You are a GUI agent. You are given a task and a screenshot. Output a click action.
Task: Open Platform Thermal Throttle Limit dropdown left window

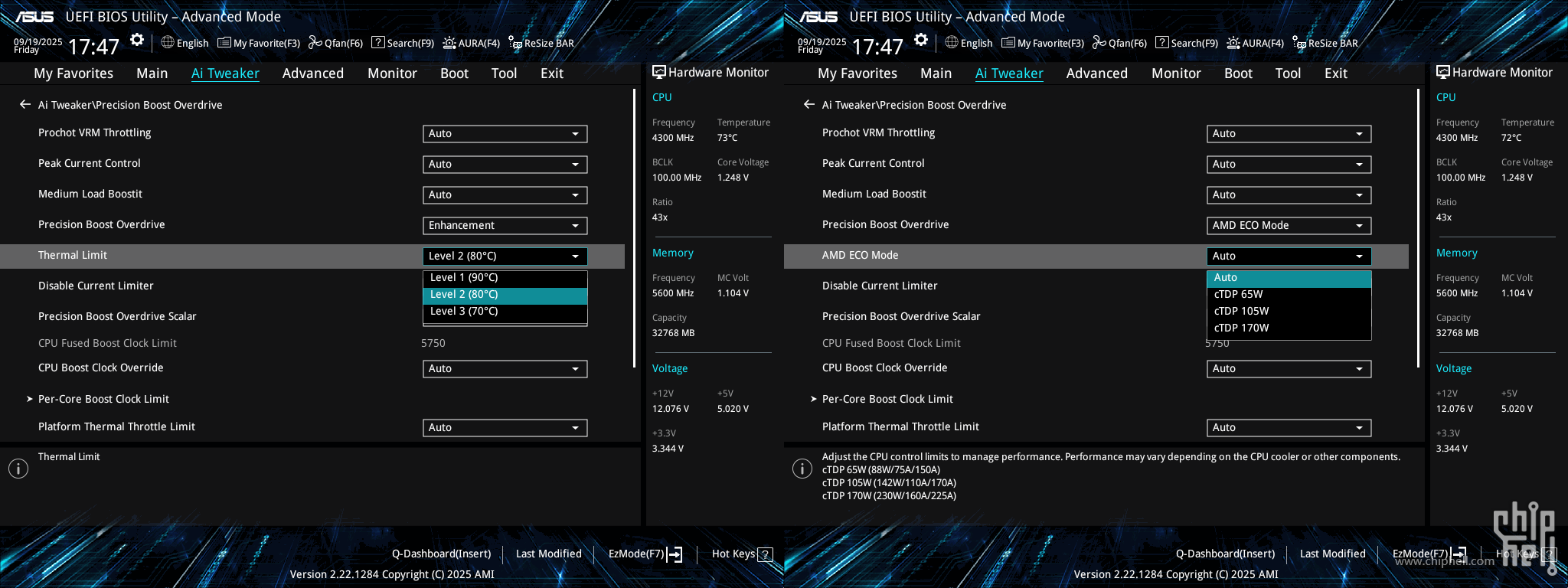pyautogui.click(x=505, y=428)
